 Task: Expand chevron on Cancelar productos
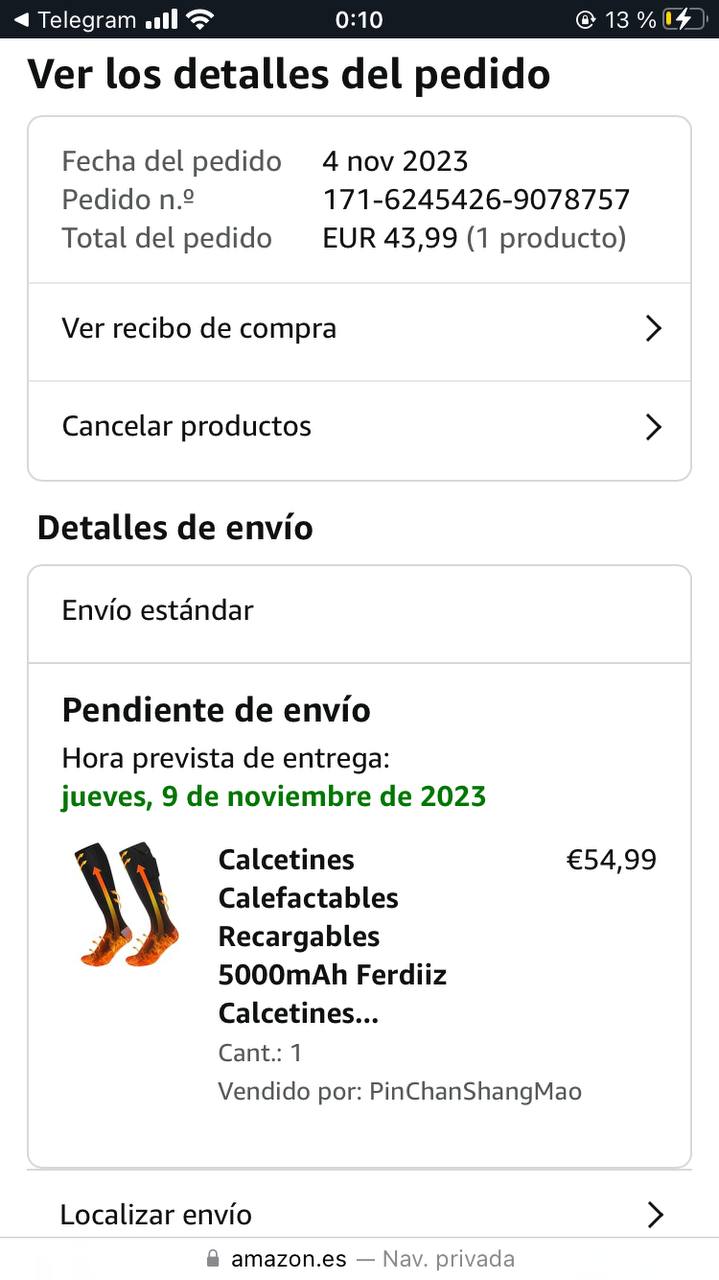(x=653, y=427)
